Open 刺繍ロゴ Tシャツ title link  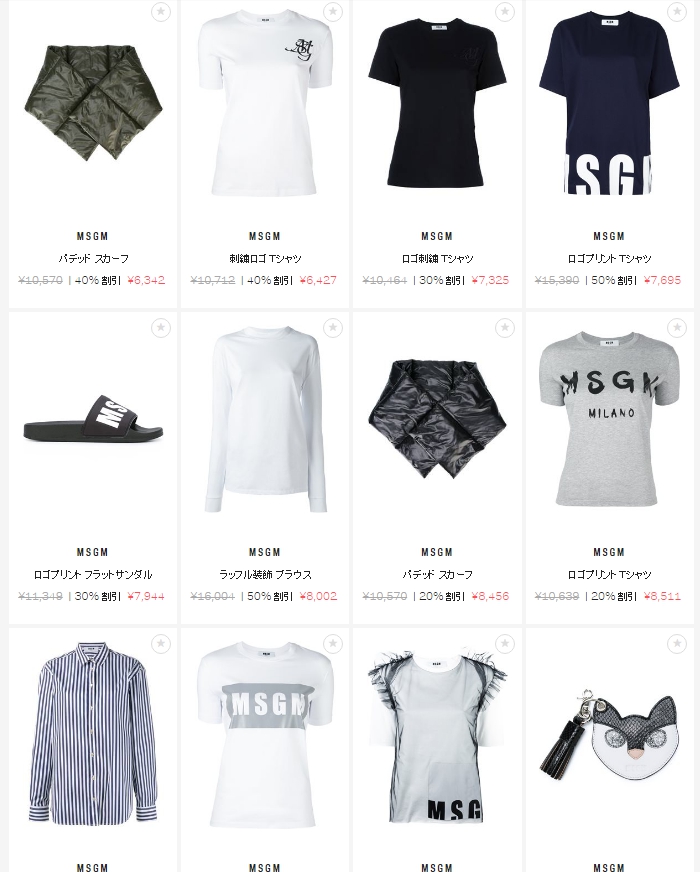265,259
